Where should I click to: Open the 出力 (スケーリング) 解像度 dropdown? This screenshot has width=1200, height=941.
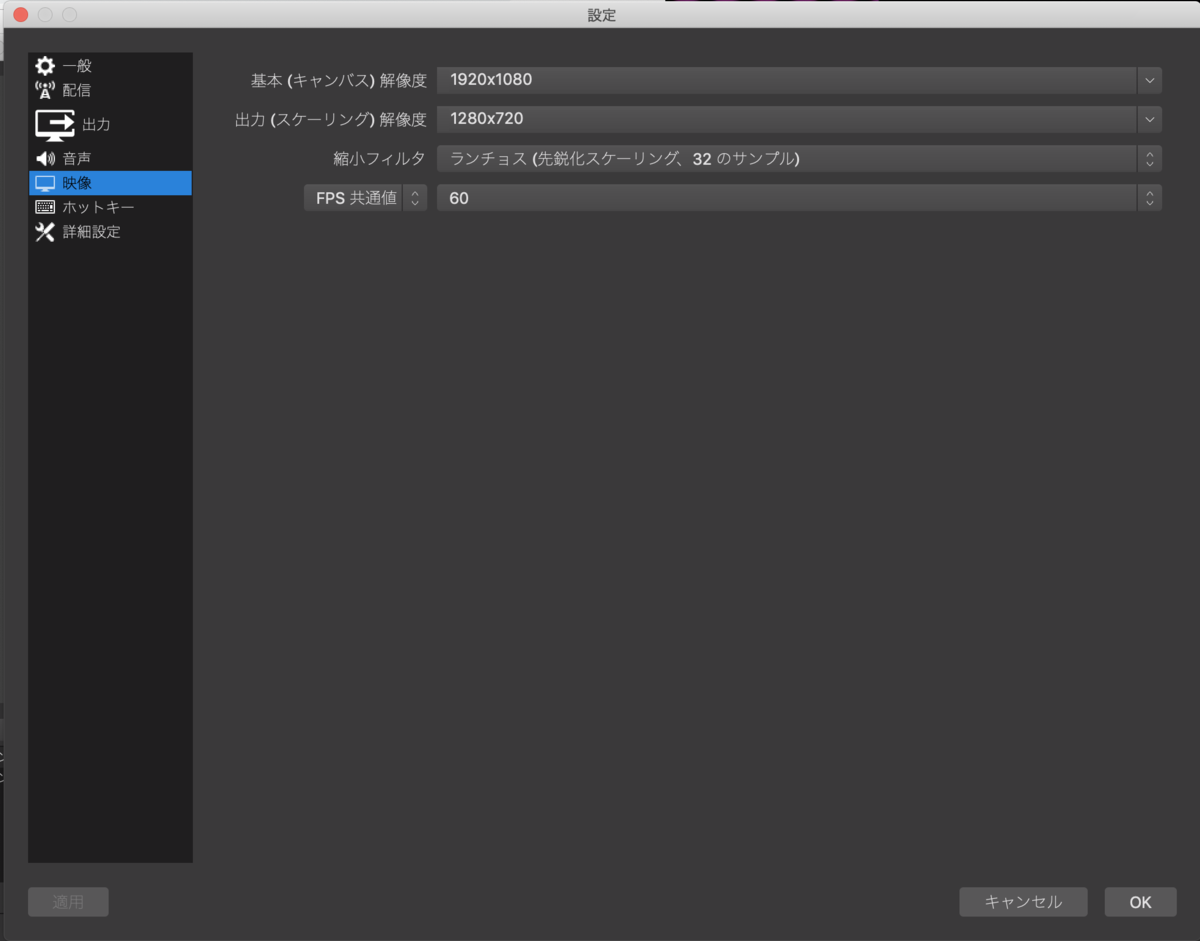[x=1147, y=119]
